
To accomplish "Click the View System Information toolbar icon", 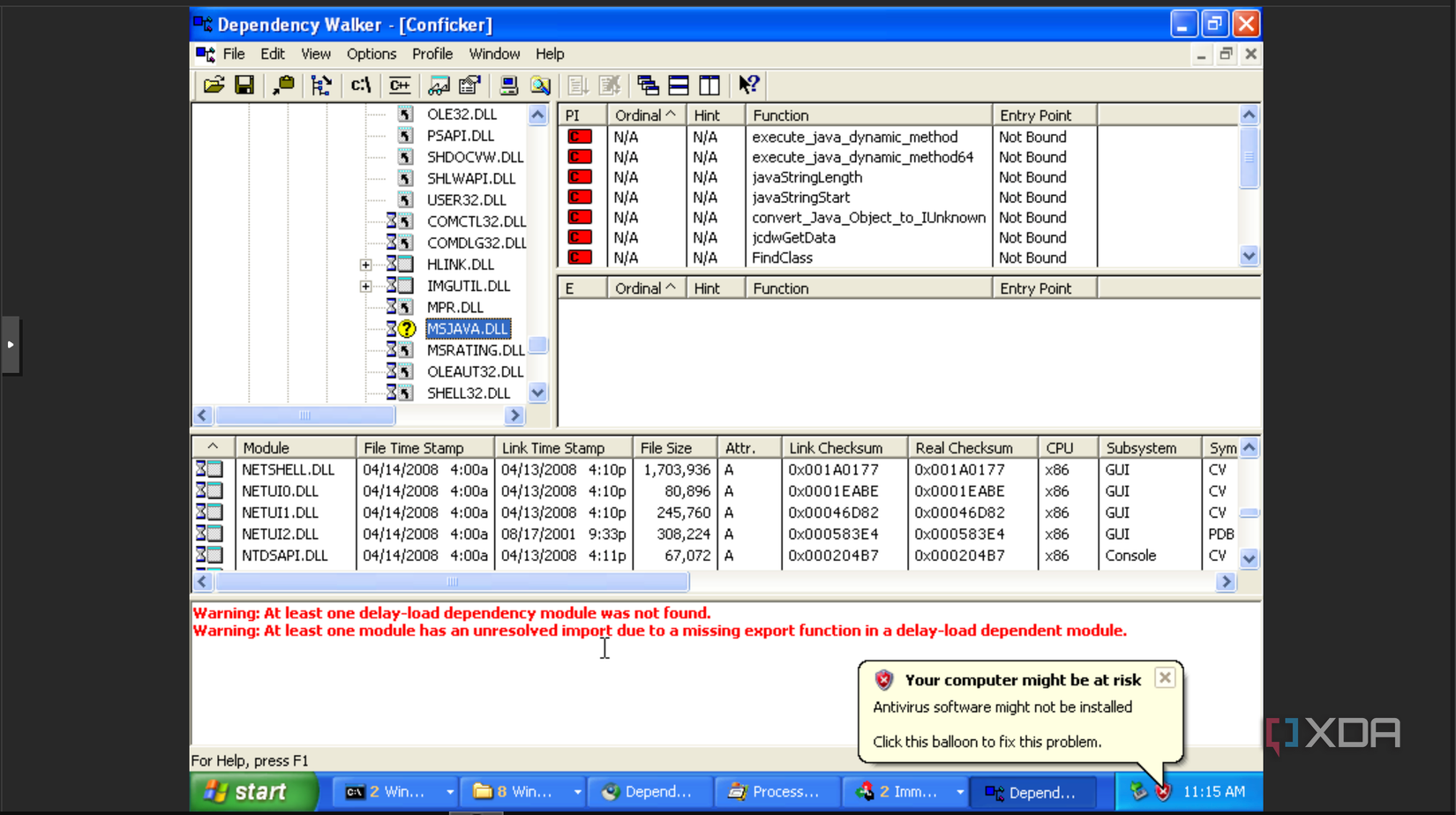I will 509,85.
